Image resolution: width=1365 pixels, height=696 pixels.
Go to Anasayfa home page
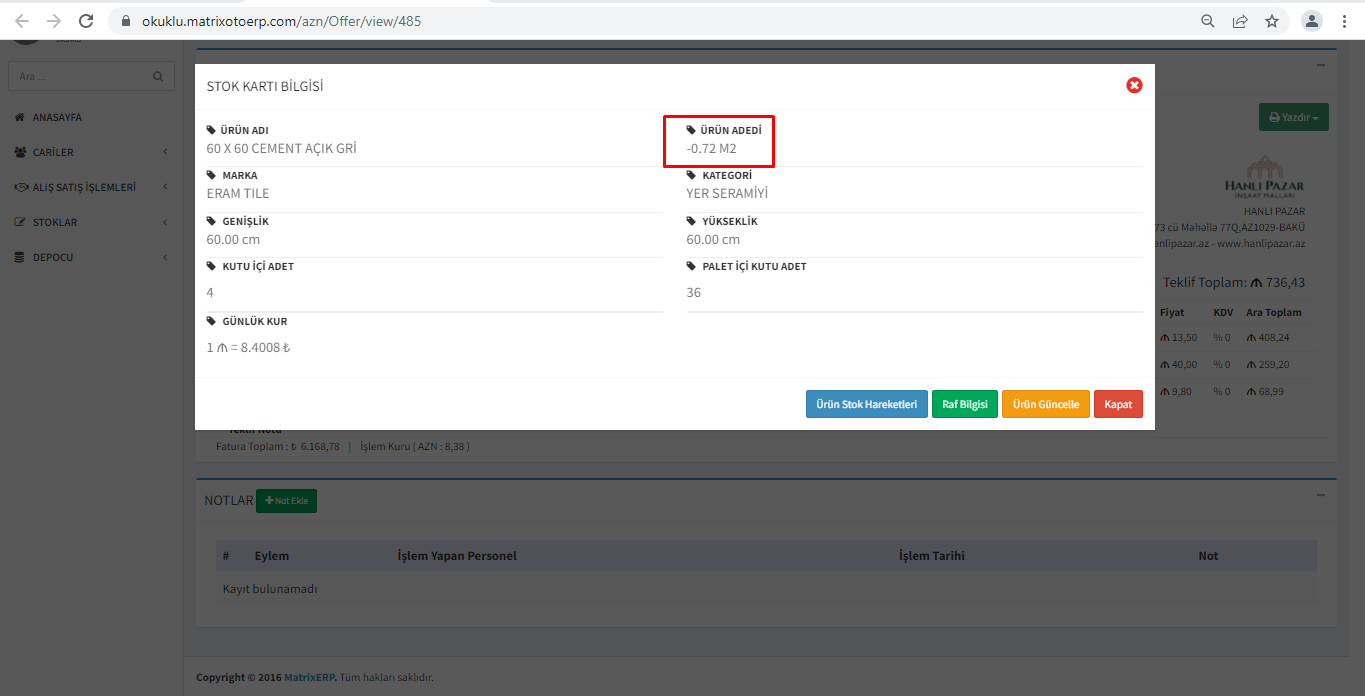pyautogui.click(x=57, y=117)
